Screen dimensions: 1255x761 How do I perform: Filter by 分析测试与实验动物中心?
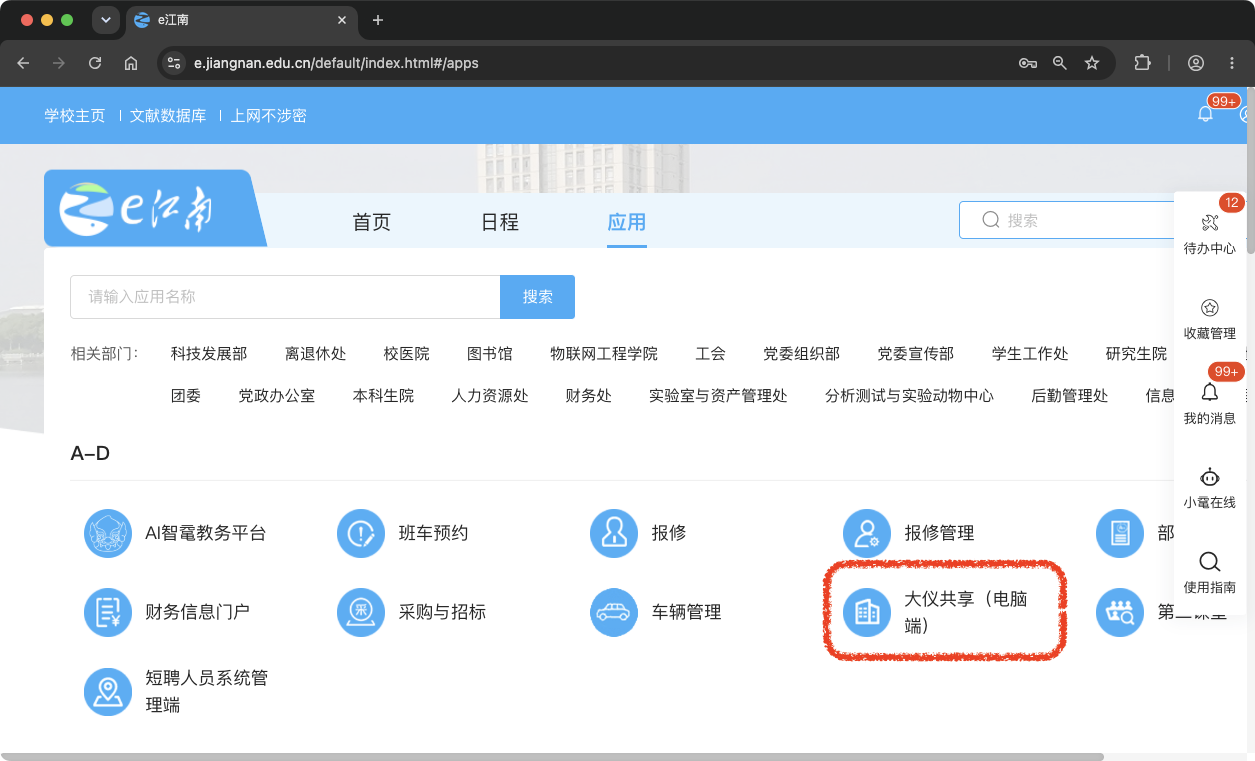point(910,396)
